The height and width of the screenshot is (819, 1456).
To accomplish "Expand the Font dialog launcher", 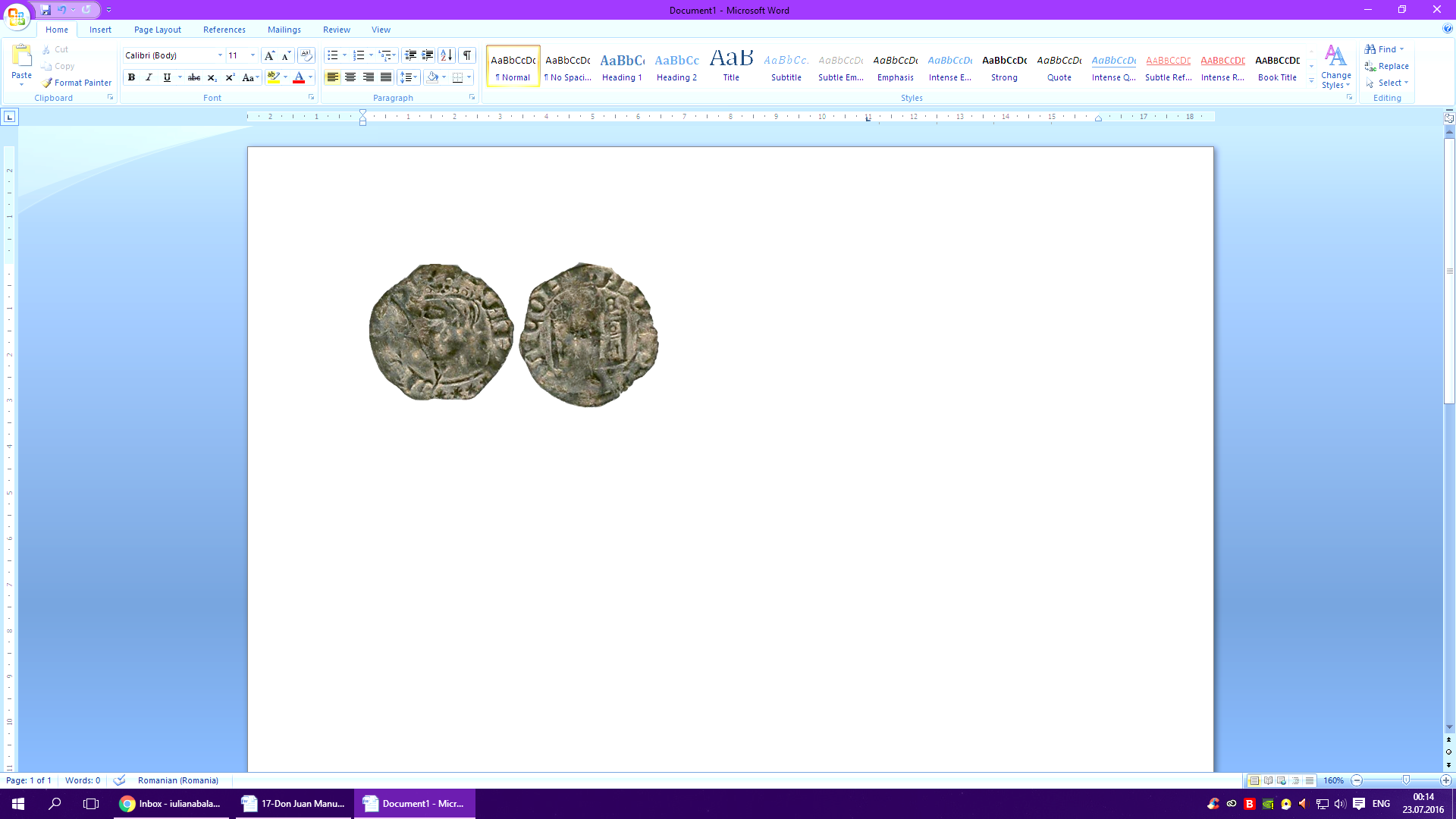I will tap(311, 98).
